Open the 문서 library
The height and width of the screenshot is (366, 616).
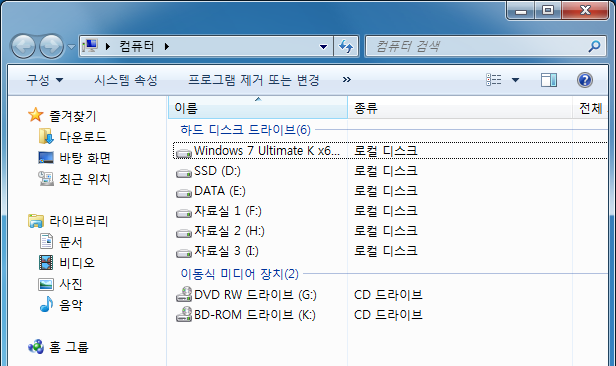coord(71,242)
